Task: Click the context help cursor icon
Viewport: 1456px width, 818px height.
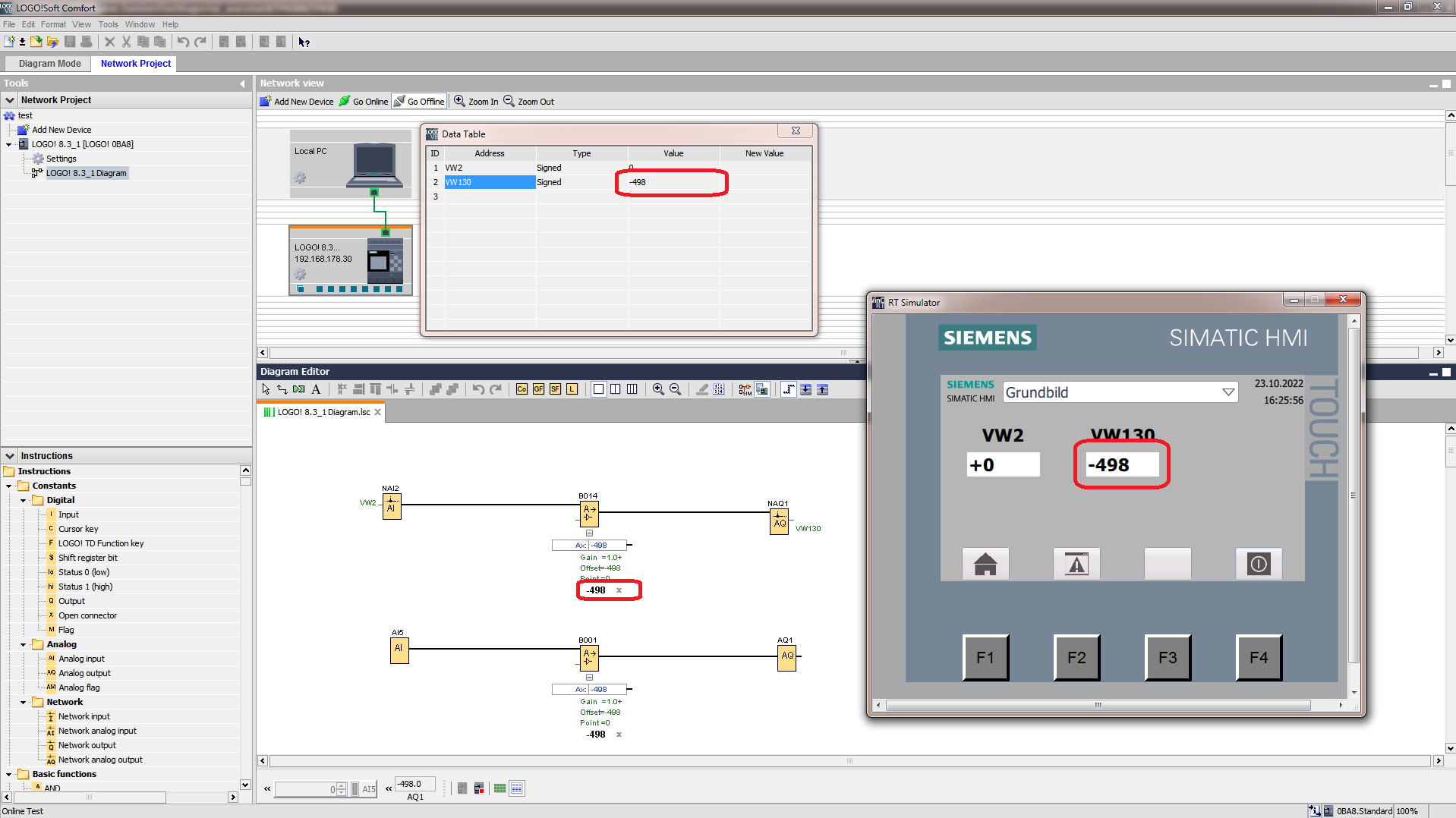Action: tap(304, 42)
